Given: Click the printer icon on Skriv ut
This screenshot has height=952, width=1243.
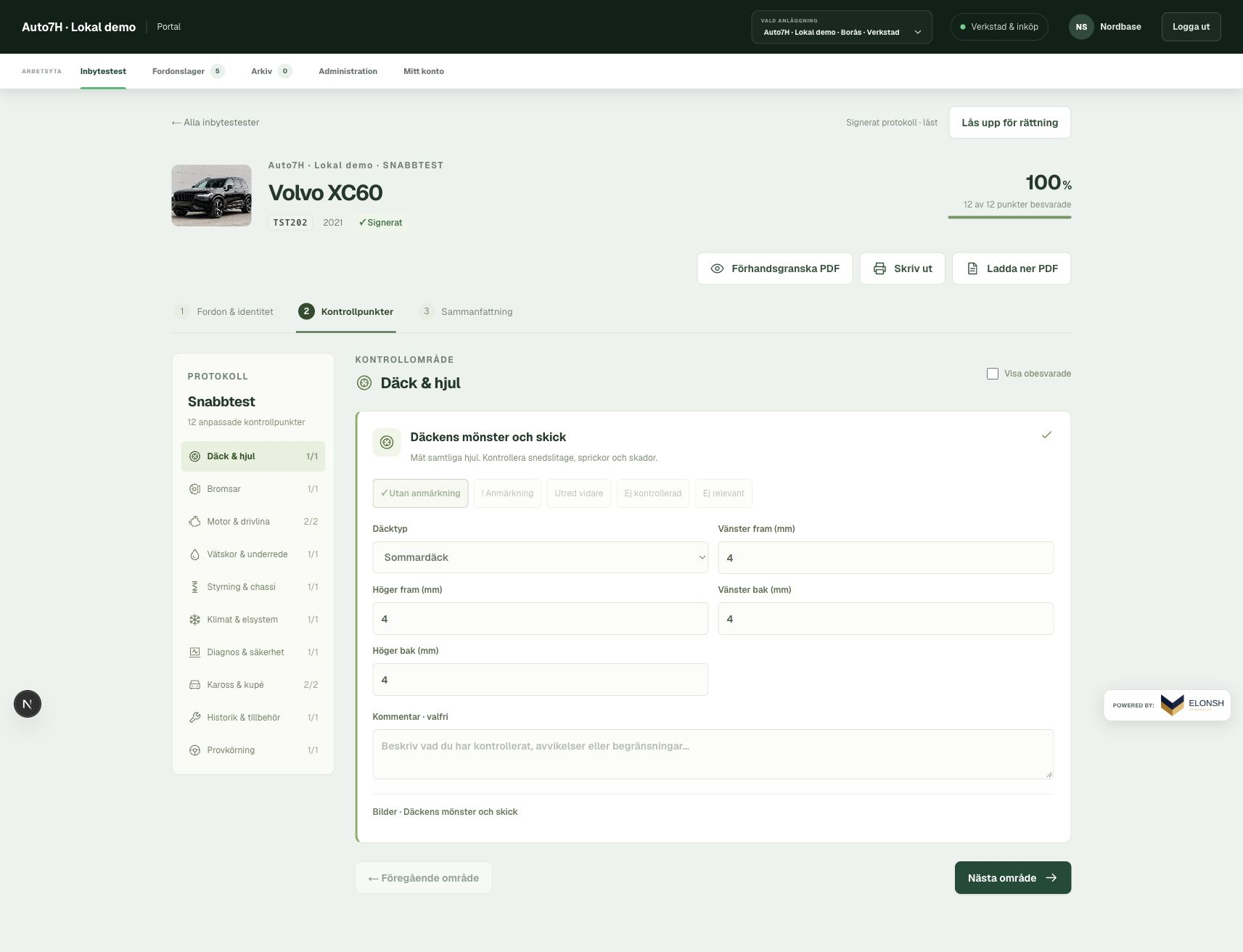Looking at the screenshot, I should 879,268.
